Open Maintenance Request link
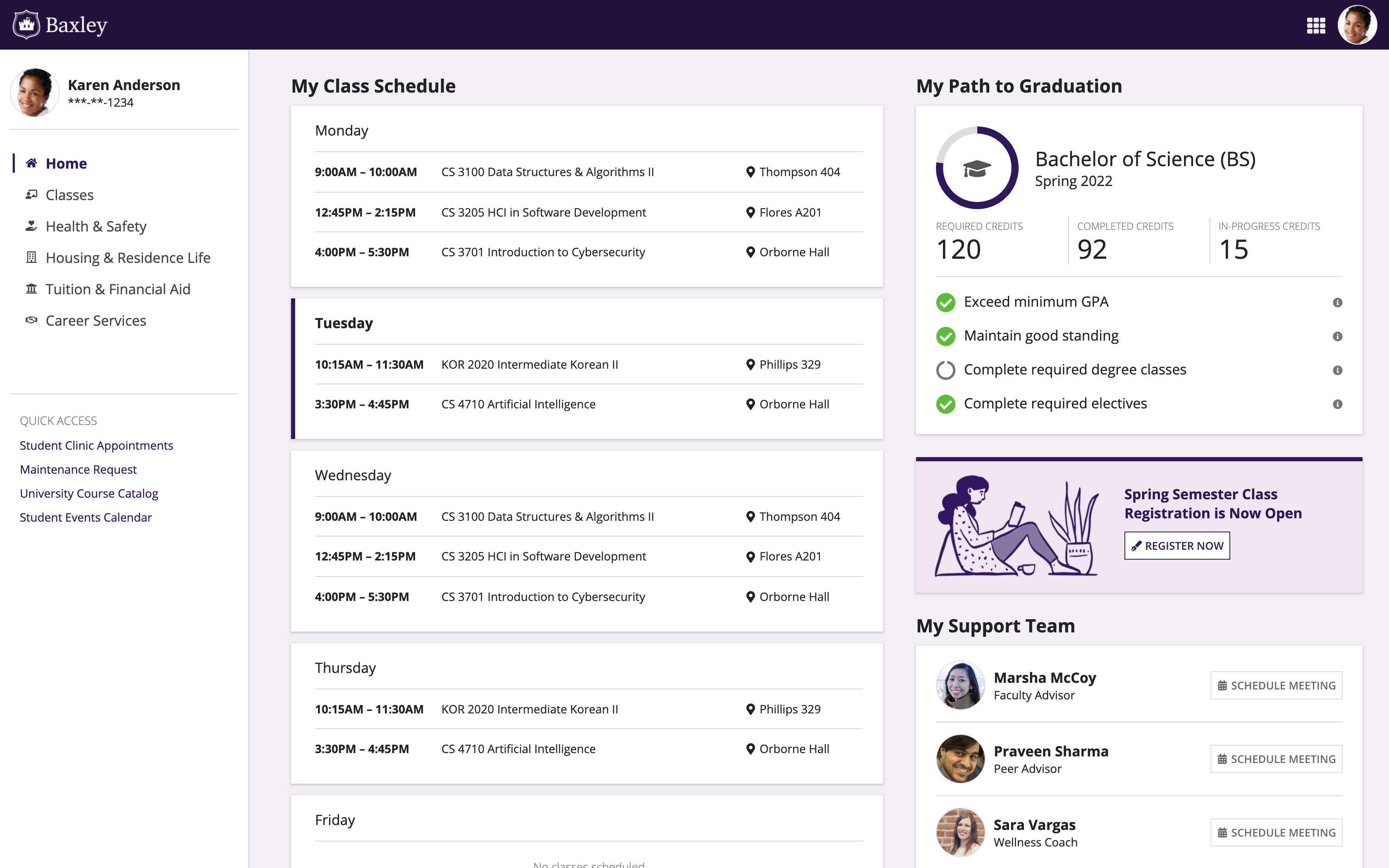The width and height of the screenshot is (1389, 868). coord(78,470)
